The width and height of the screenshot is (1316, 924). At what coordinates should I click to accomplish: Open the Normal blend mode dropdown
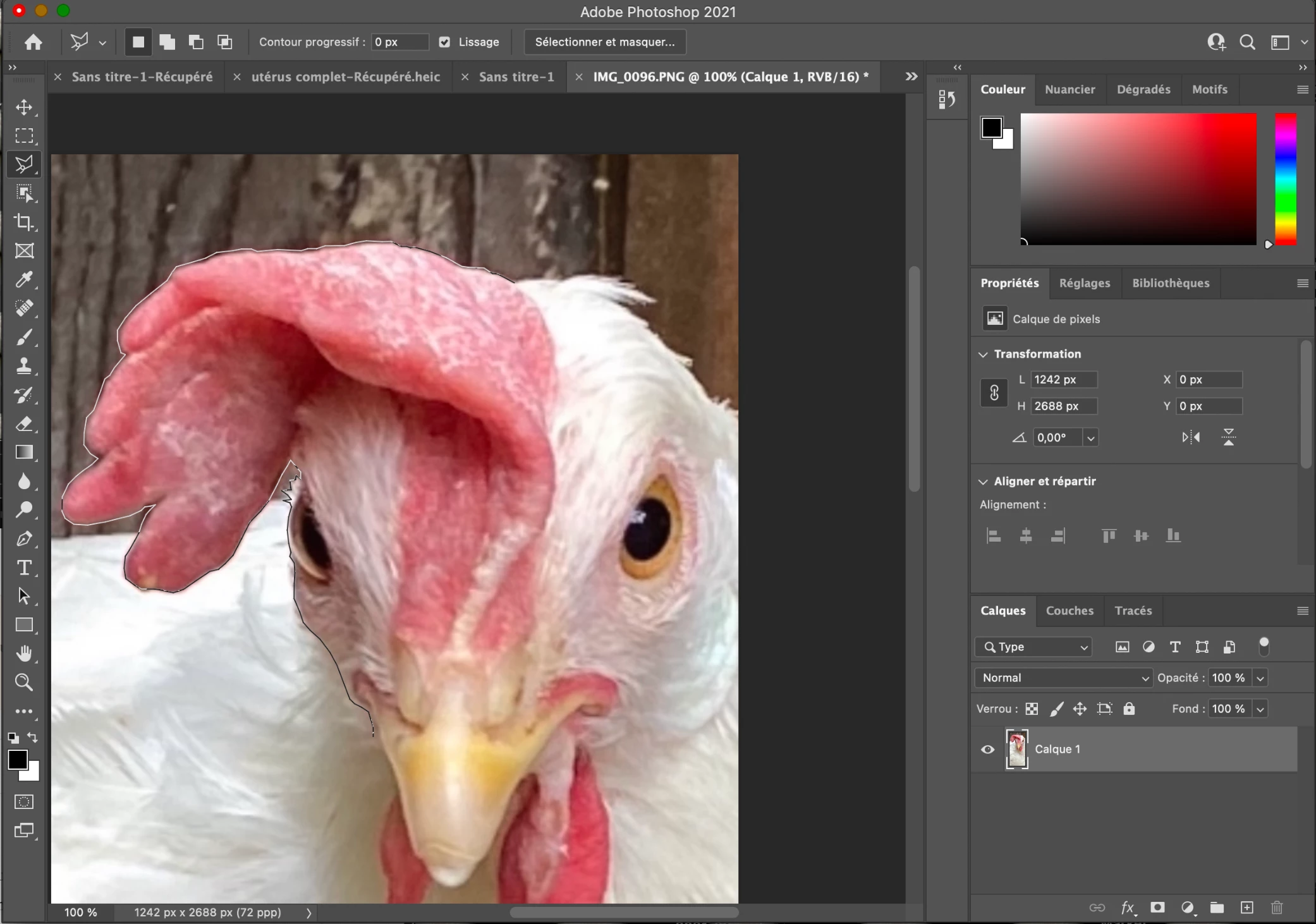coord(1064,678)
